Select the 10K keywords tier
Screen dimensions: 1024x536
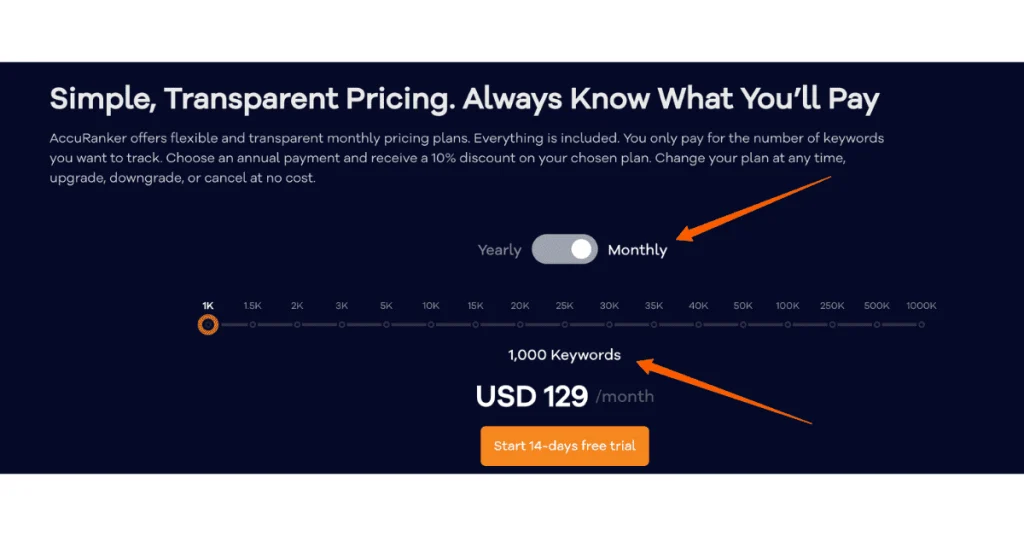pos(431,324)
